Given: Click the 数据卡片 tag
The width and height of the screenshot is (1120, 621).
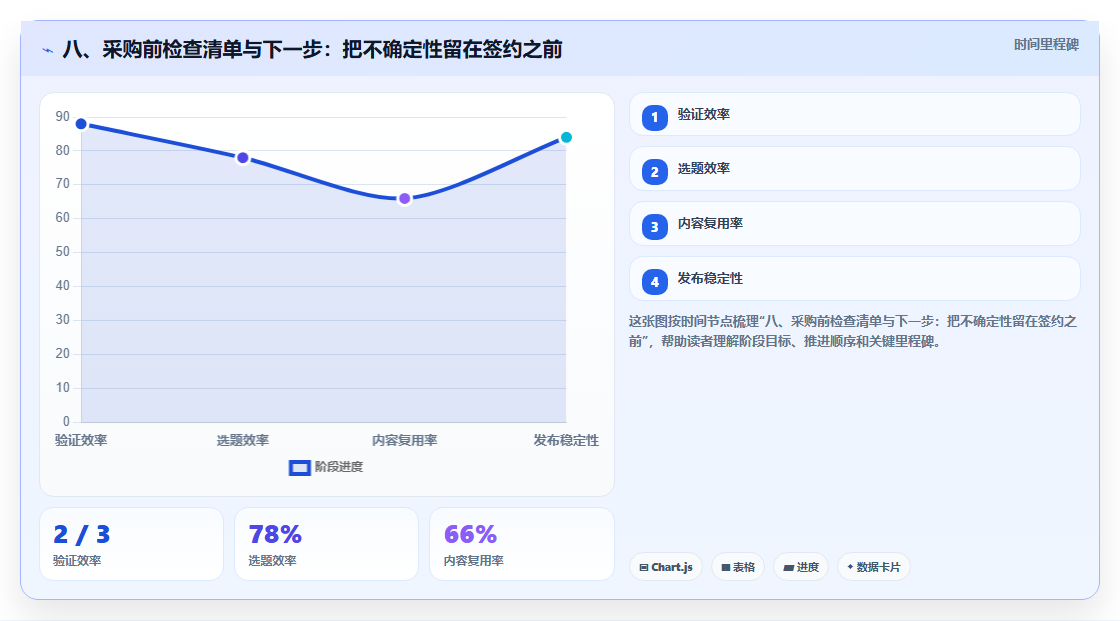Looking at the screenshot, I should pos(874,567).
